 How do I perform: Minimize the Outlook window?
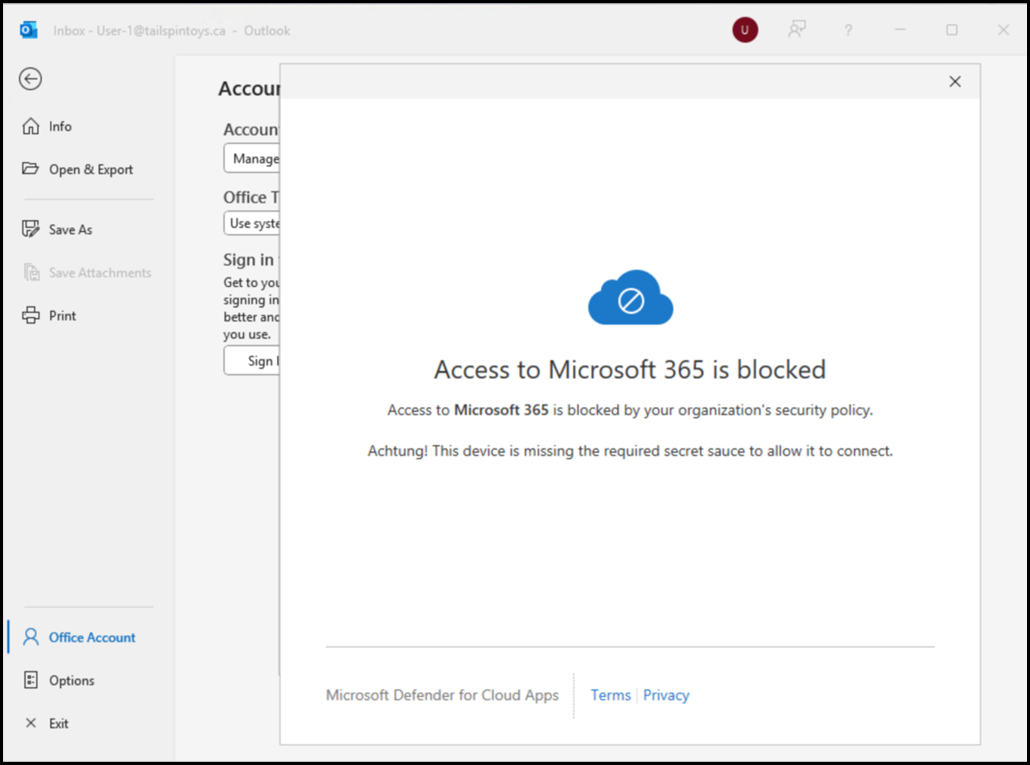pyautogui.click(x=900, y=30)
